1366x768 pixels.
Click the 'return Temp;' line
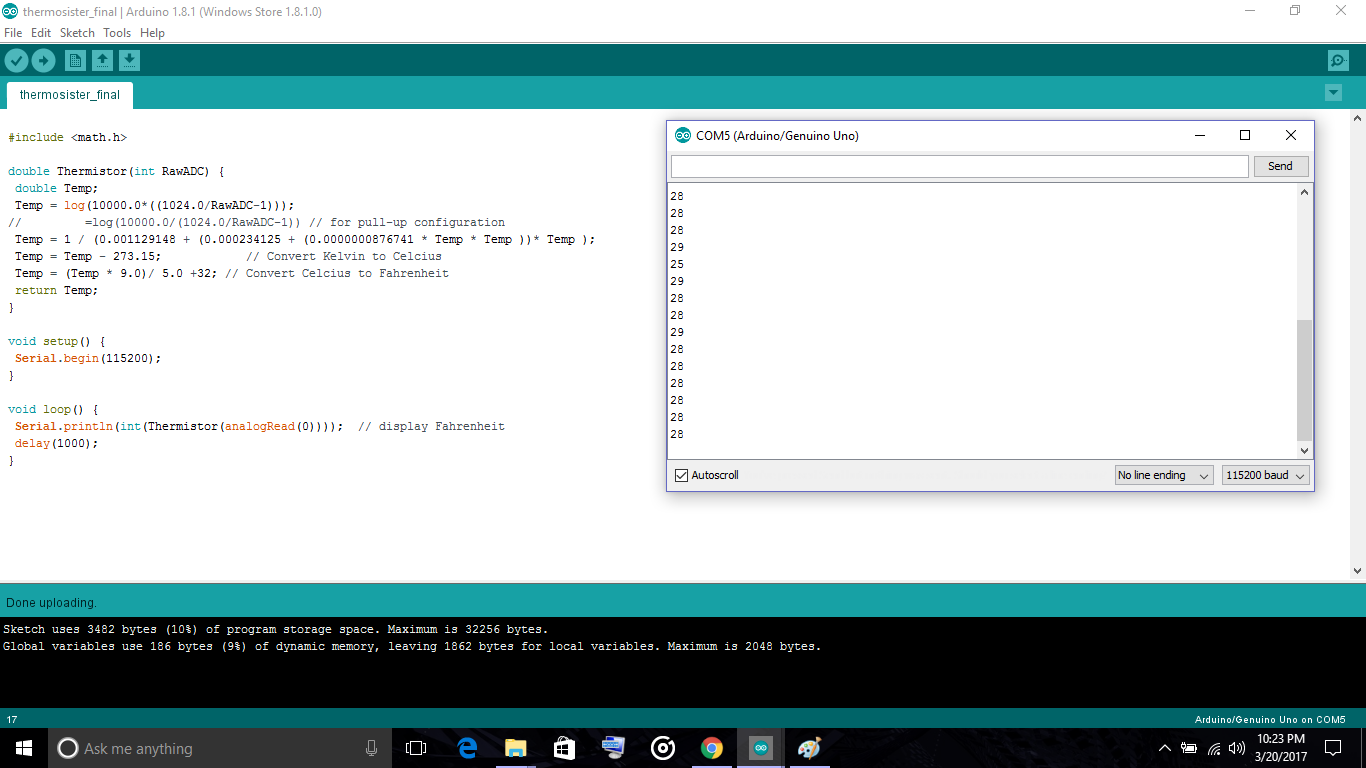coord(57,290)
